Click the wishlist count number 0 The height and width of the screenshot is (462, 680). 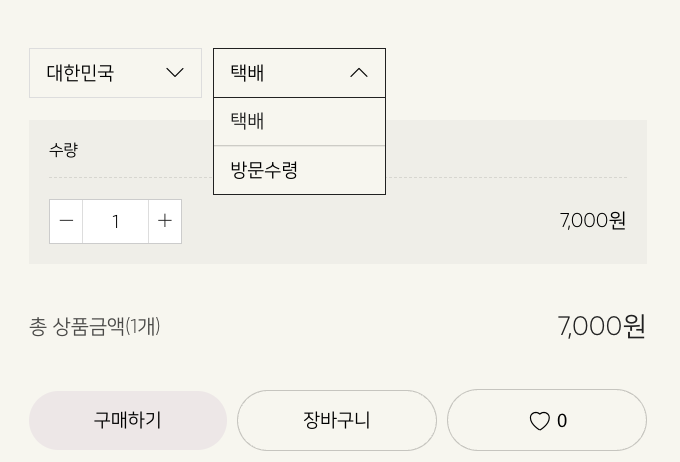[562, 421]
